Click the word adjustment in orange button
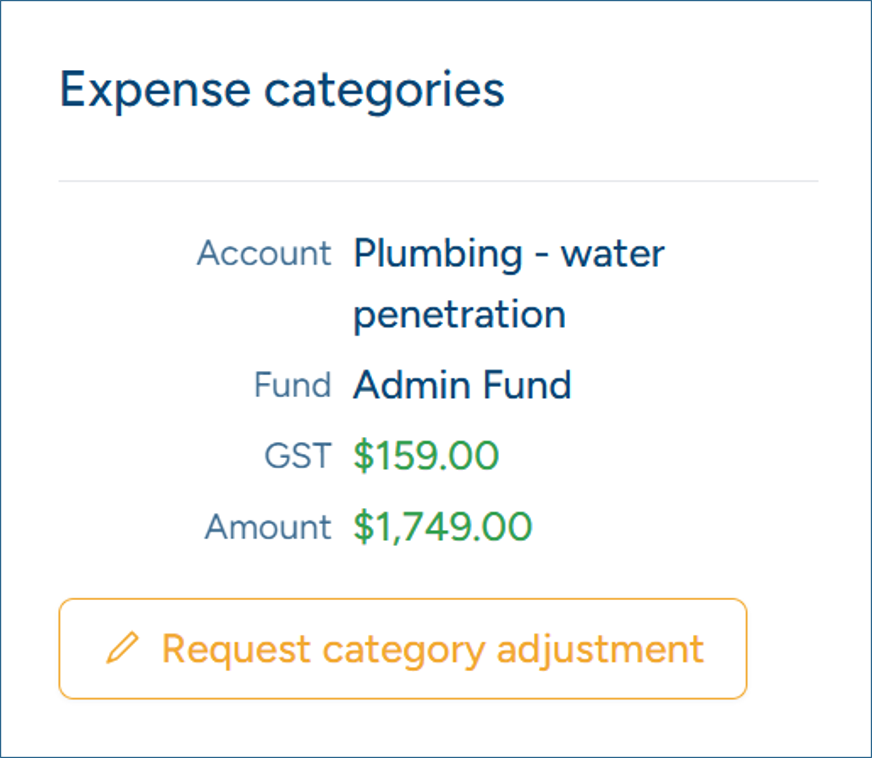Screen dimensions: 872x758 point(600,650)
